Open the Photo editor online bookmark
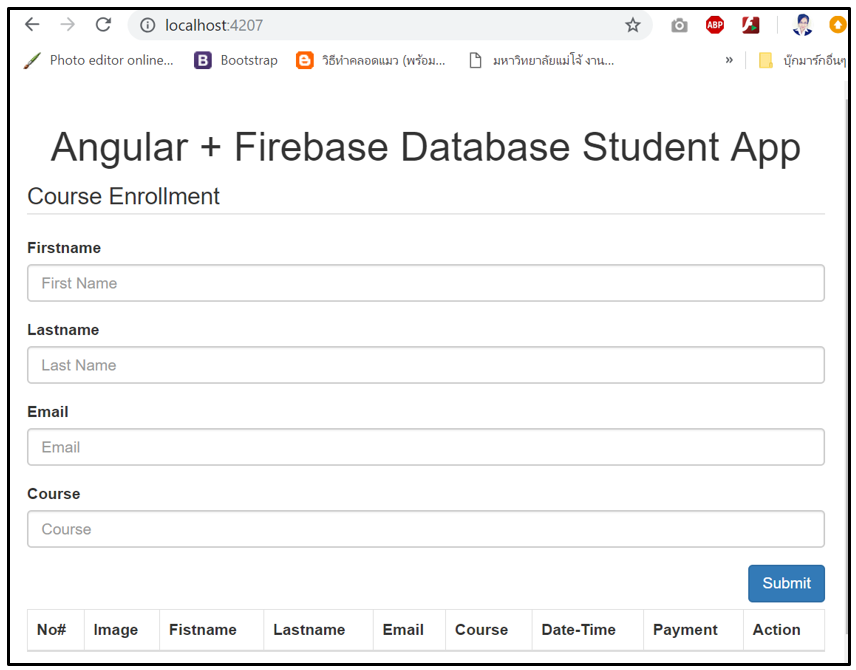 pos(98,60)
